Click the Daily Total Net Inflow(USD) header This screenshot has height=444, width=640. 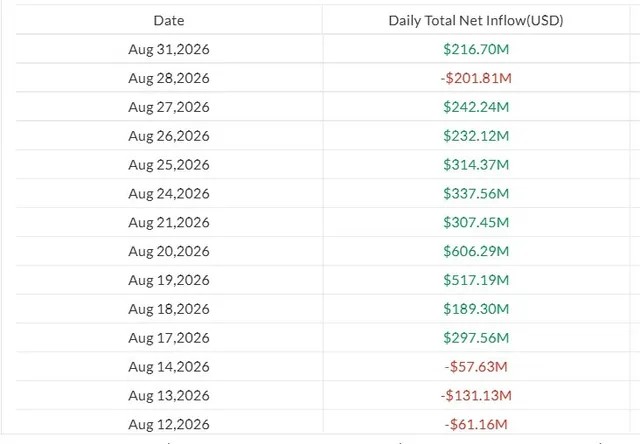point(476,20)
